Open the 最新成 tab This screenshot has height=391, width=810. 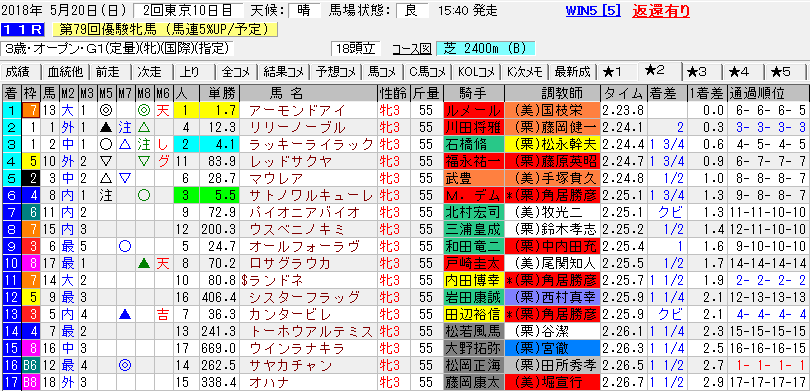pos(572,72)
